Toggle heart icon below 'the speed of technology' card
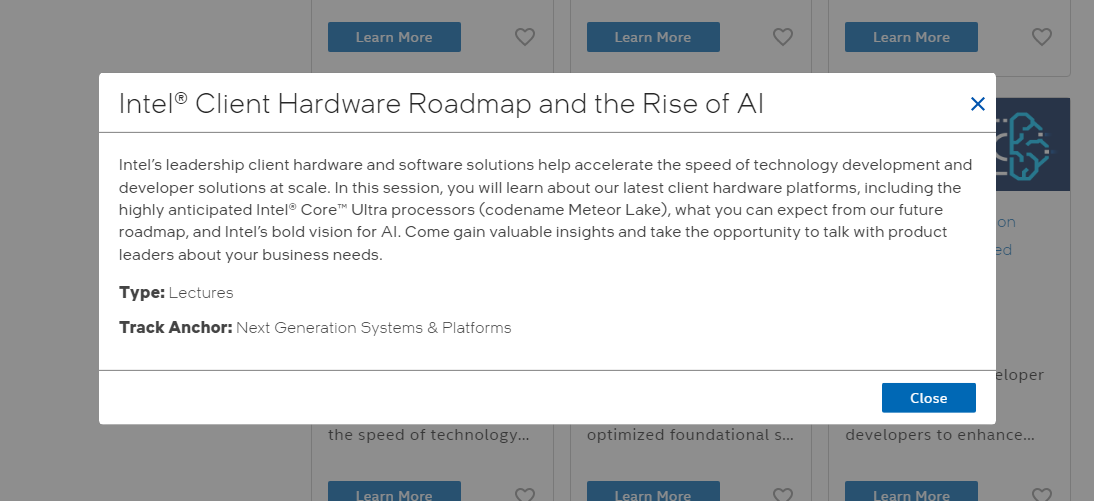 pyautogui.click(x=525, y=495)
